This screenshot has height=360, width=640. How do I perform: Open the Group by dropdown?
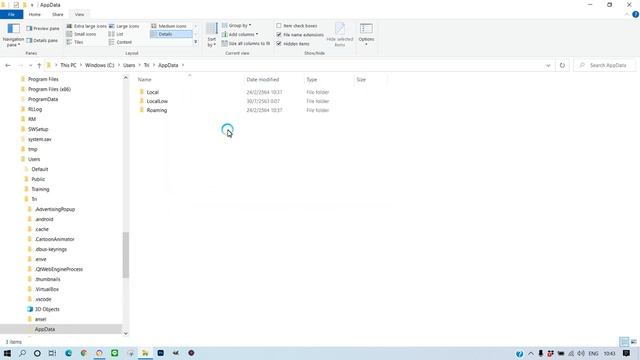[237, 25]
